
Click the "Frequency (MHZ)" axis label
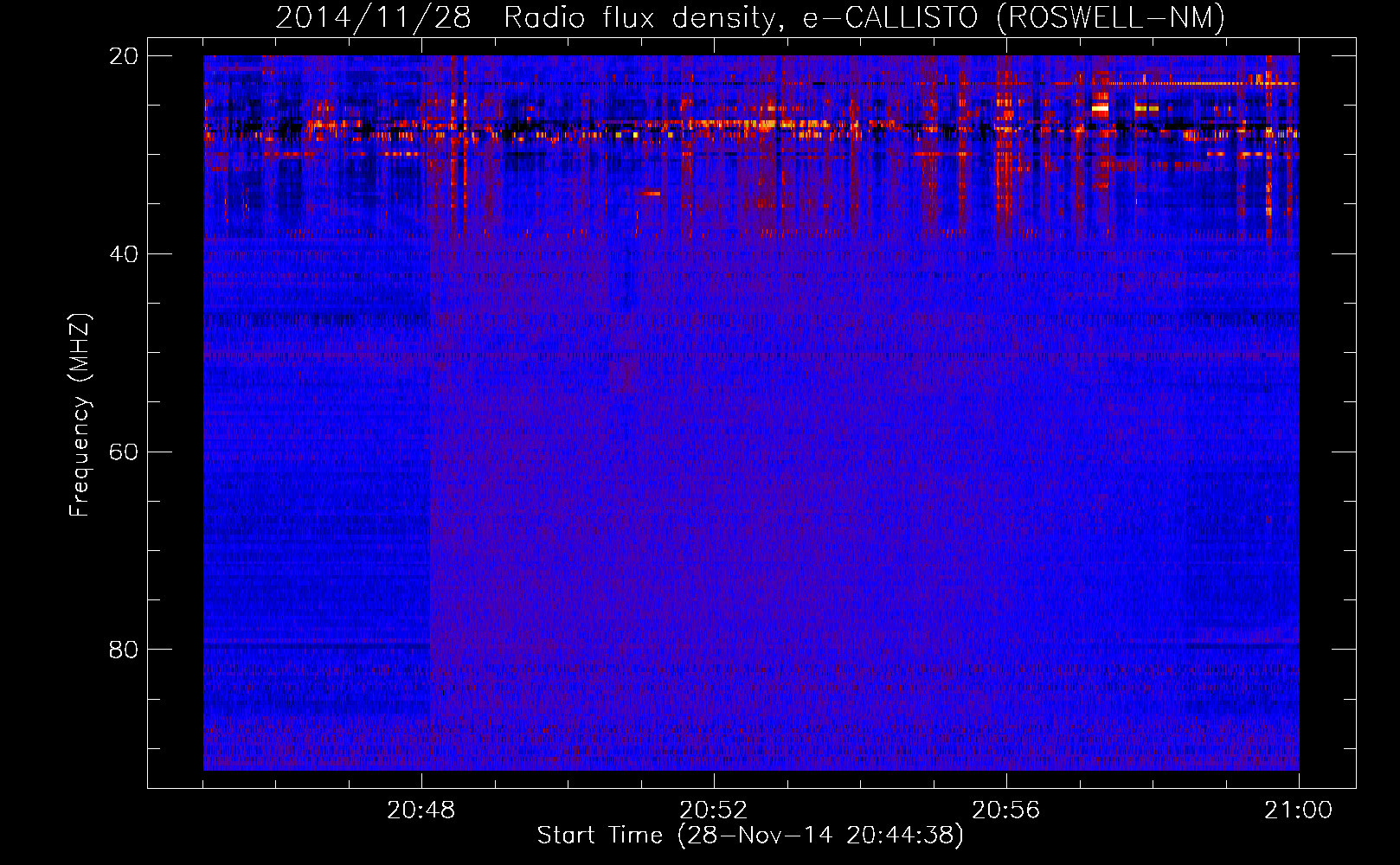pyautogui.click(x=79, y=415)
